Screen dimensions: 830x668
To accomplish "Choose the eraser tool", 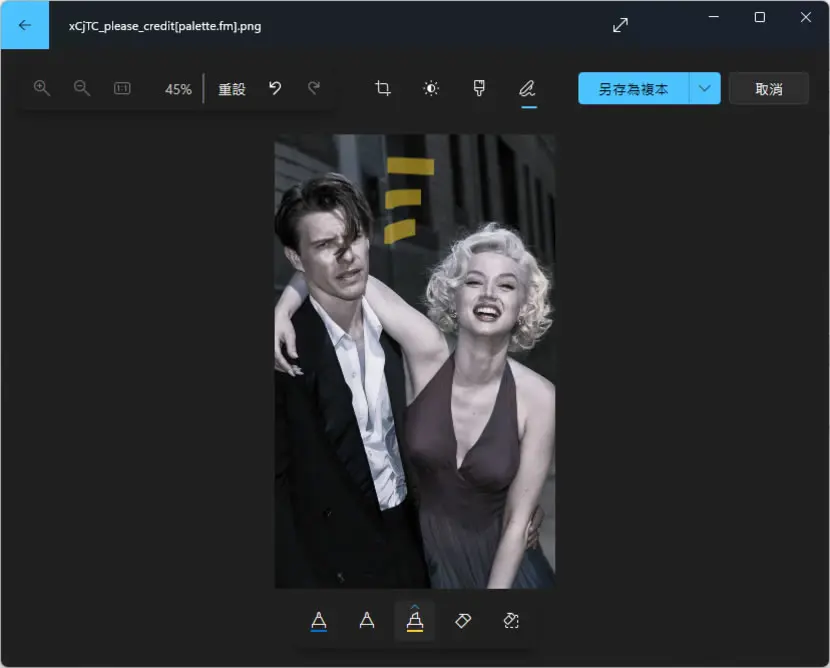I will [x=463, y=620].
